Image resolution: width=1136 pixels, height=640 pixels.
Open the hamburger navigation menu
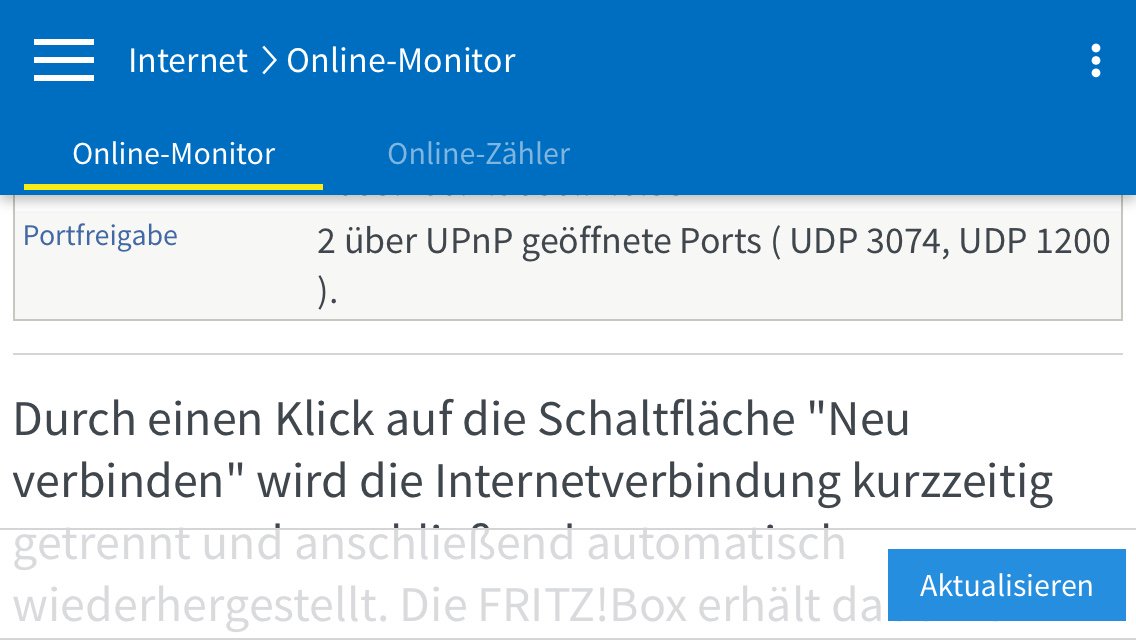(64, 60)
